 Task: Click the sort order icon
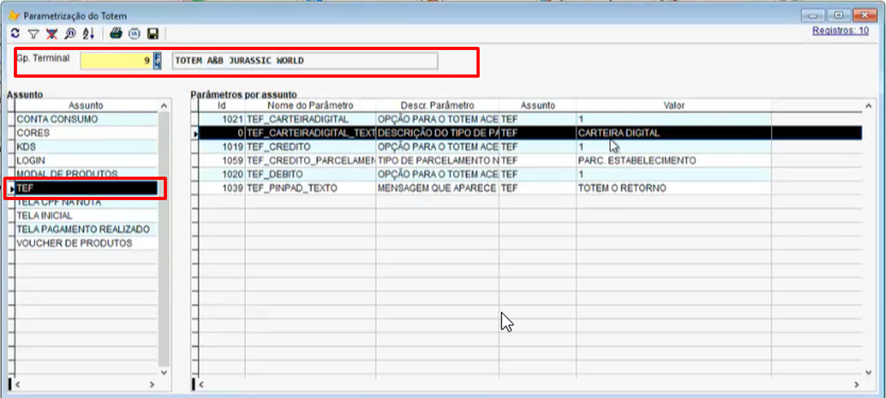pyautogui.click(x=88, y=34)
